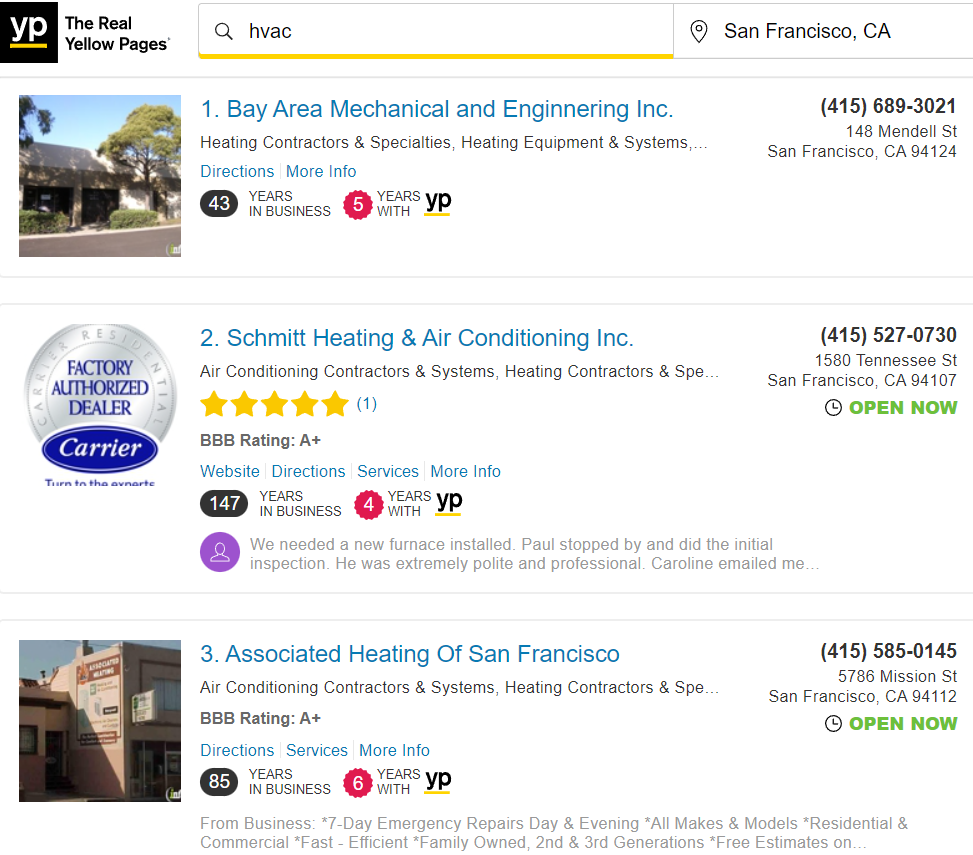Click Associated Heating clock hours icon

tap(833, 723)
